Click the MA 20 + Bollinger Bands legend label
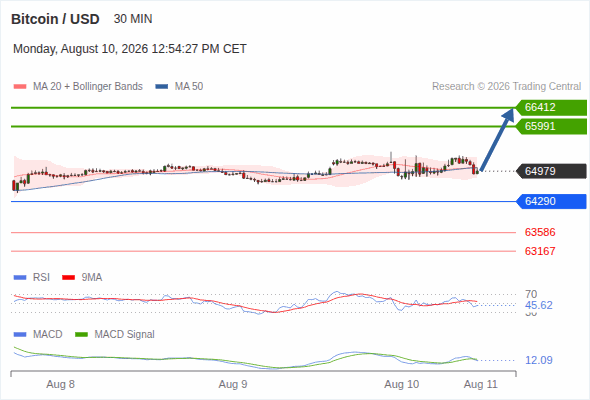 (88, 87)
